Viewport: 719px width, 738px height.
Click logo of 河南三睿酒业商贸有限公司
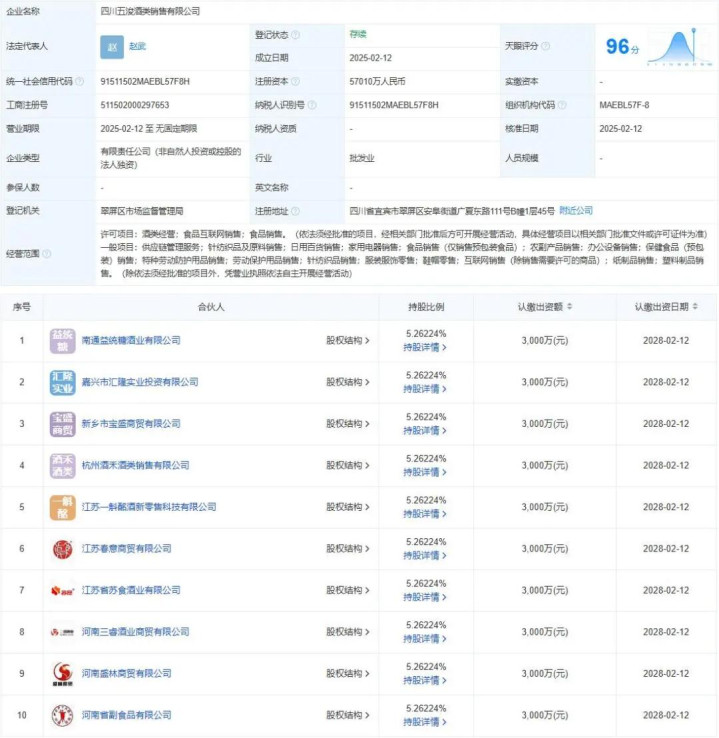[x=63, y=632]
